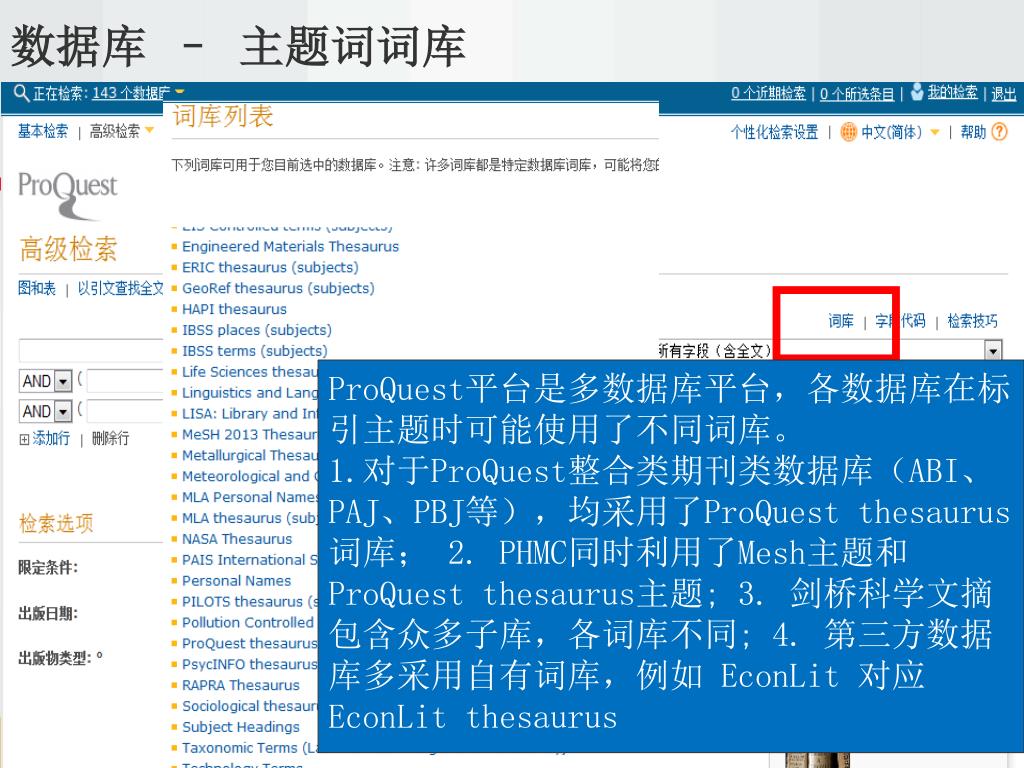Image resolution: width=1024 pixels, height=768 pixels.
Task: Open HAPI thesaurus
Action: (234, 309)
